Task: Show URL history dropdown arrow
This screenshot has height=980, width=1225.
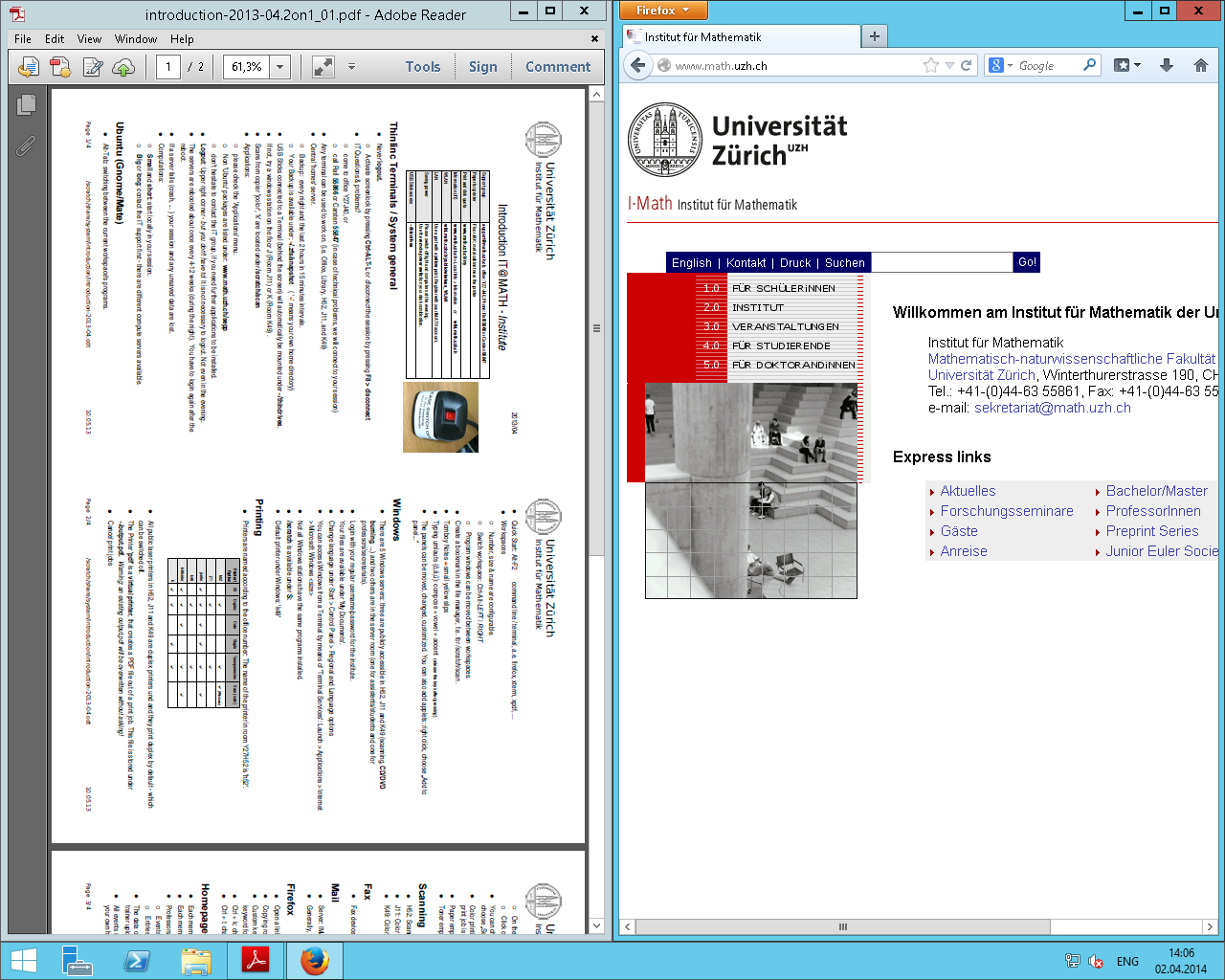Action: tap(949, 65)
